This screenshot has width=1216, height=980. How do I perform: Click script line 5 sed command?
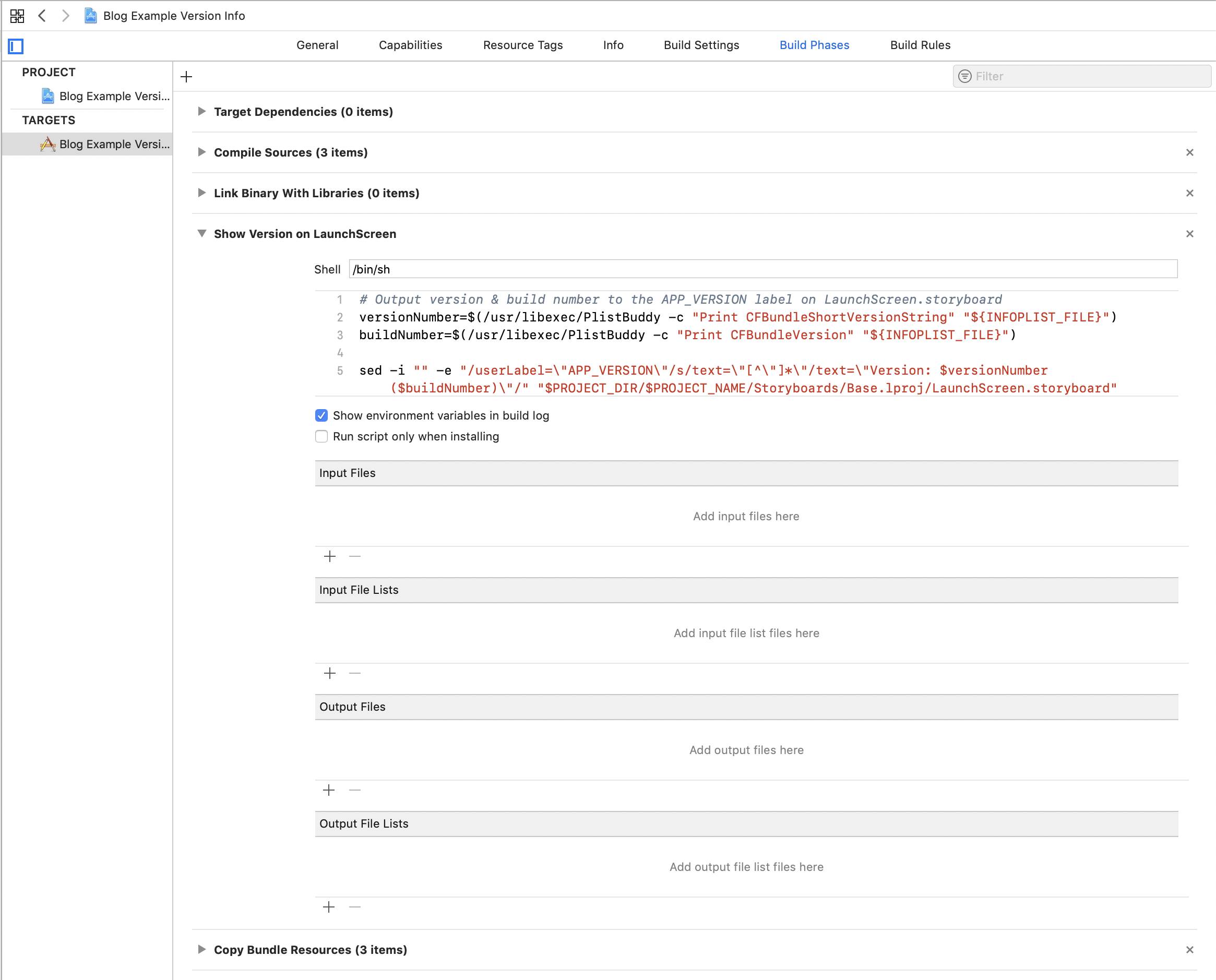tap(737, 379)
